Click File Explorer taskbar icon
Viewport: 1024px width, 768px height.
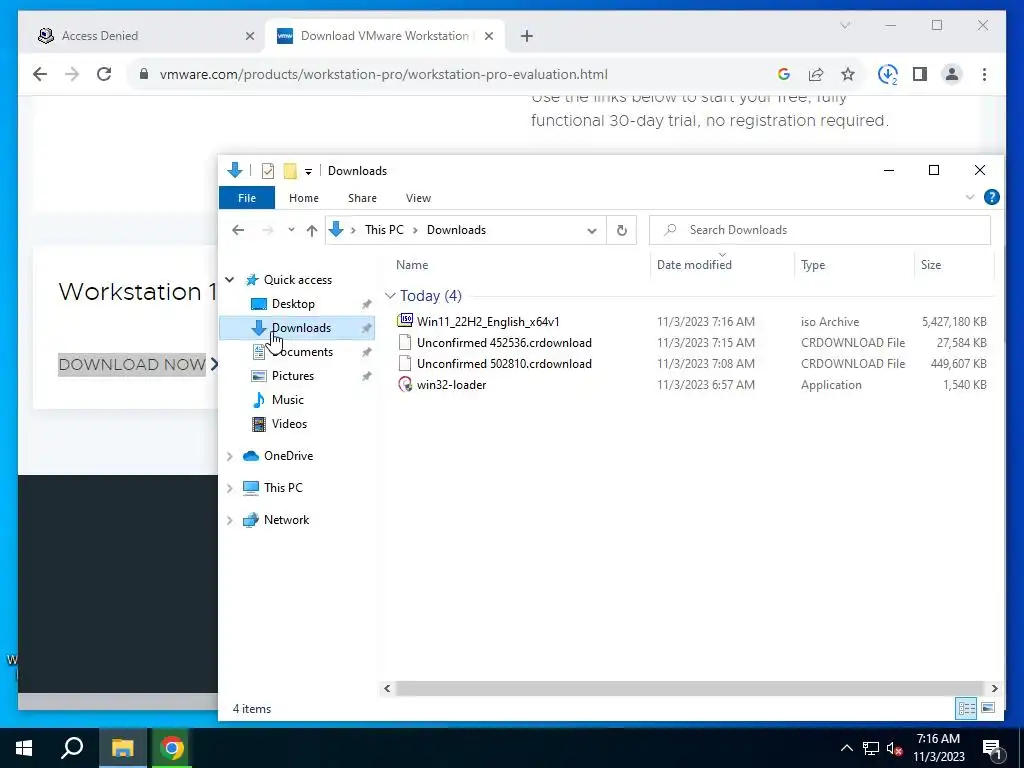click(x=122, y=748)
